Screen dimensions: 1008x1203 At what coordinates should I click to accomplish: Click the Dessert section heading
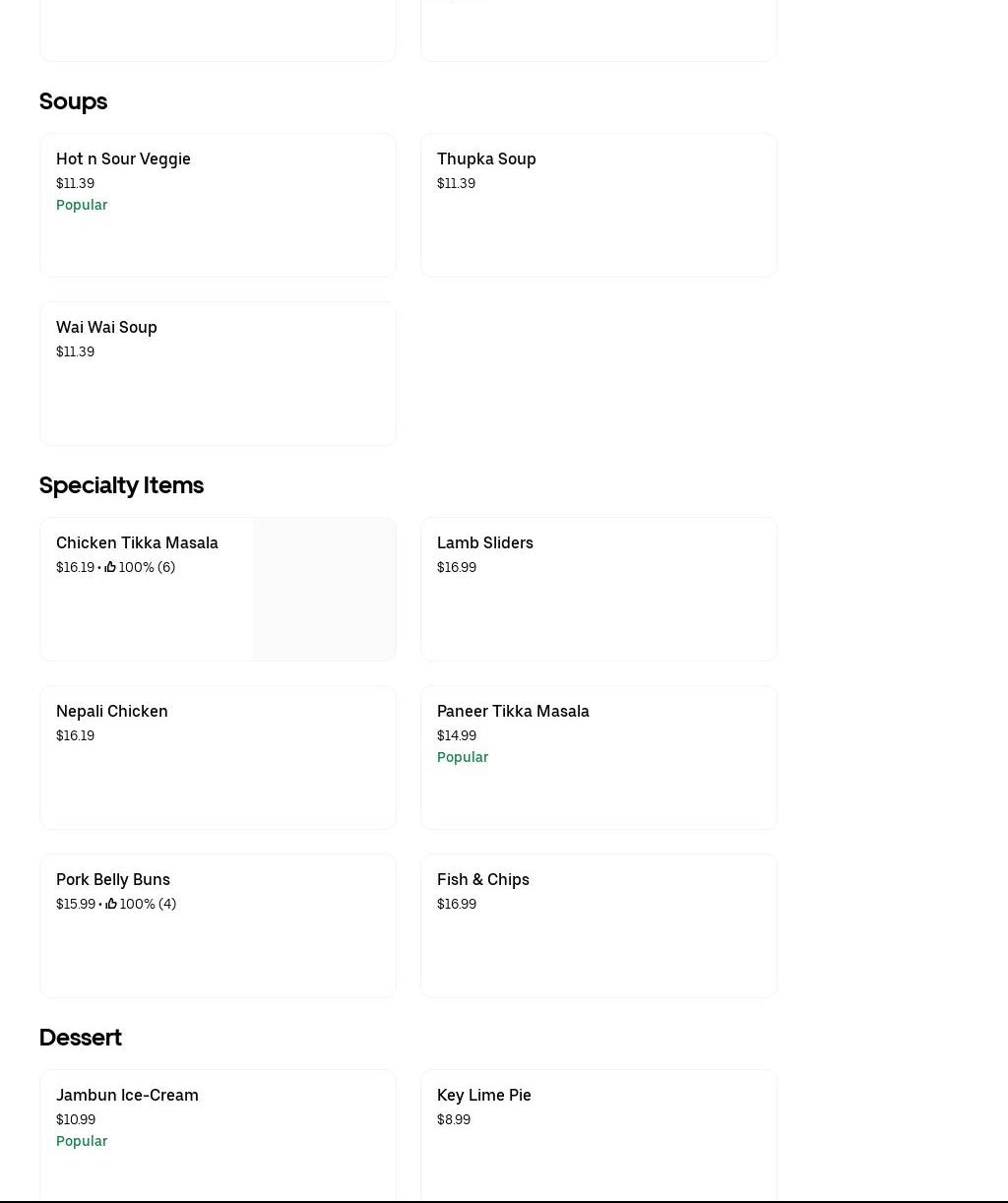(x=80, y=1038)
